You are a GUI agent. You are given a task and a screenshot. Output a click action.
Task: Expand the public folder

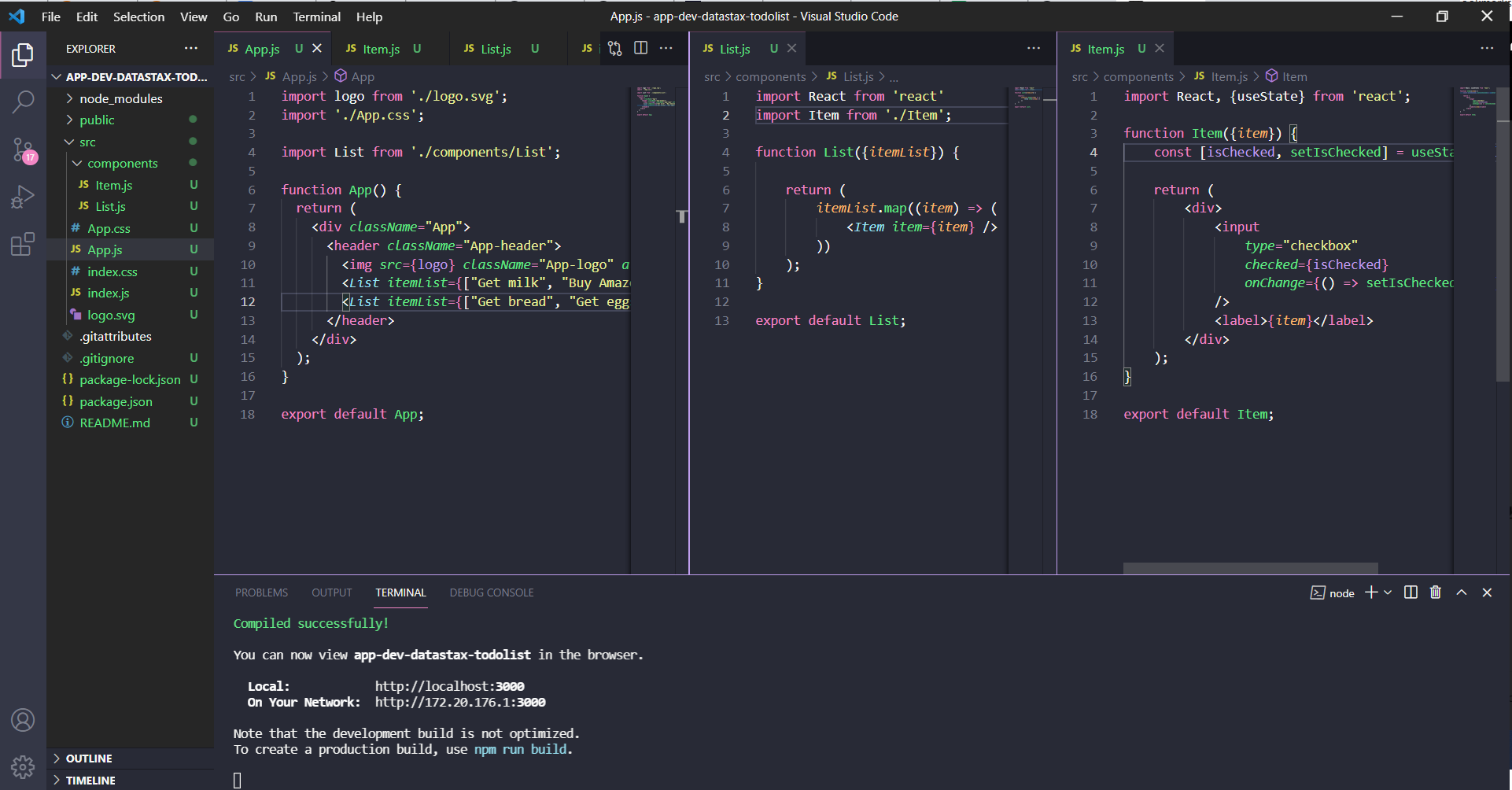131,120
